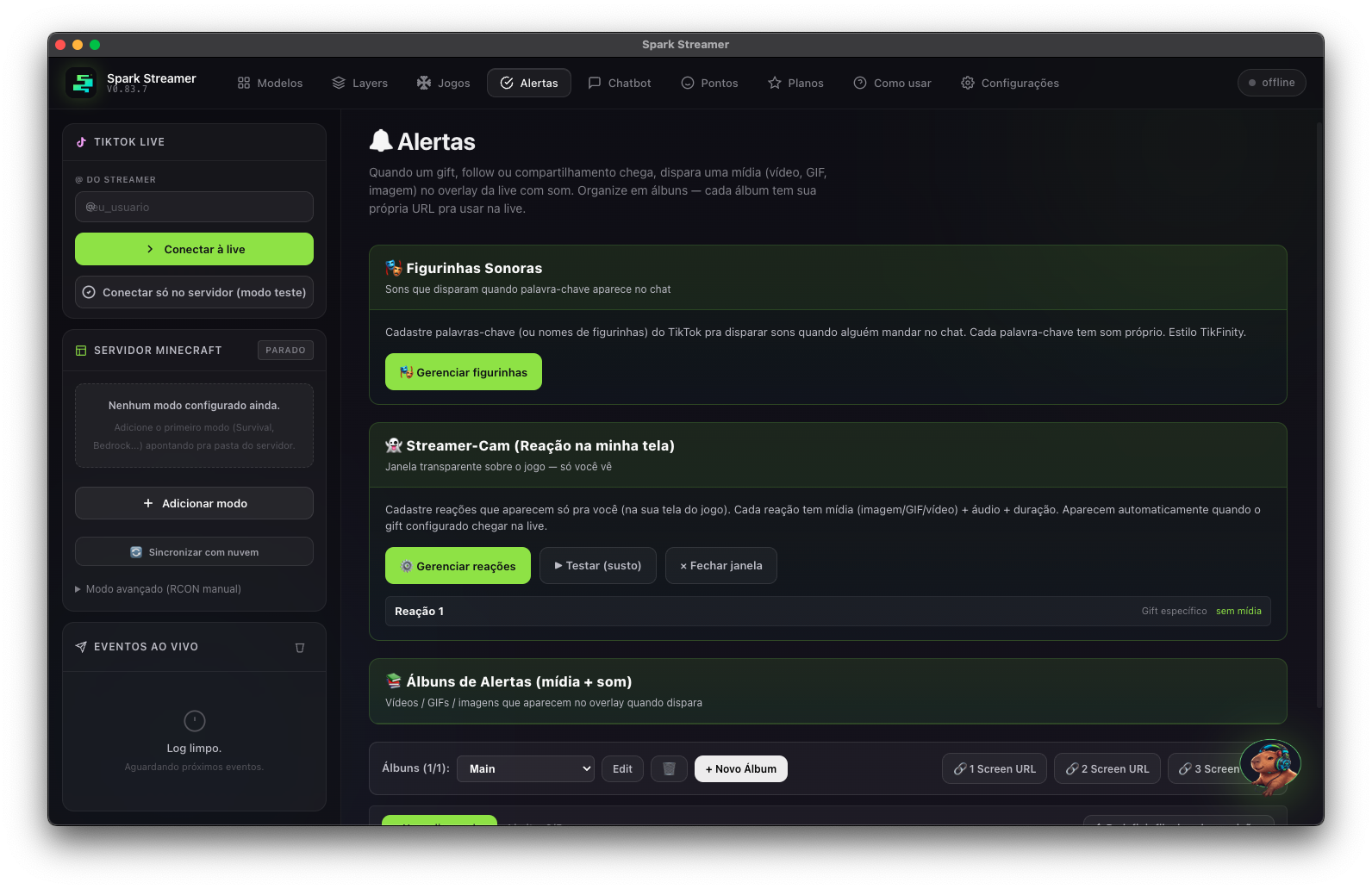Click the page vertical scrollbar
This screenshot has width=1372, height=889.
click(1319, 413)
